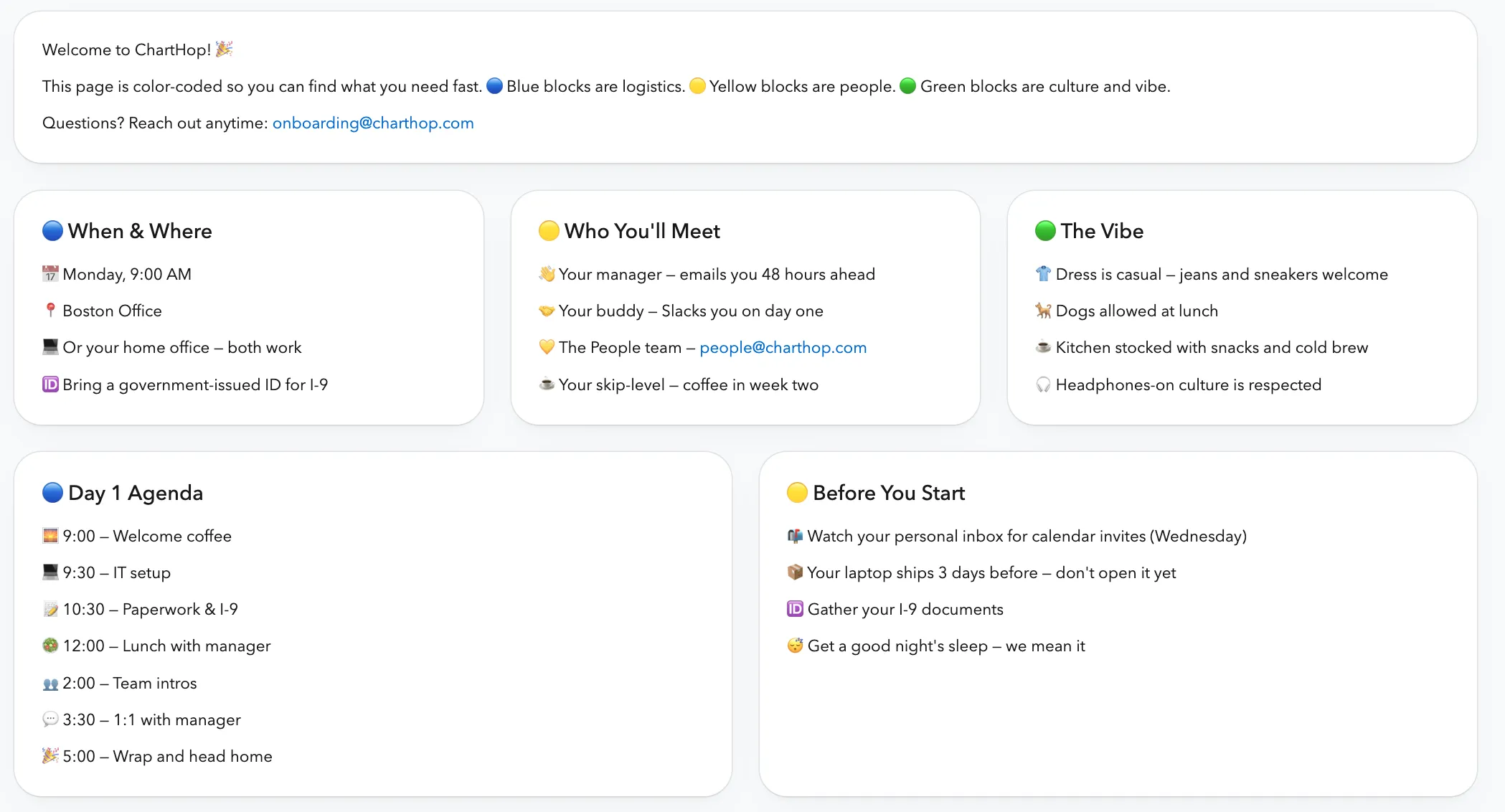
Task: Click the '9:30 – IT setup' agenda item
Action: [117, 572]
